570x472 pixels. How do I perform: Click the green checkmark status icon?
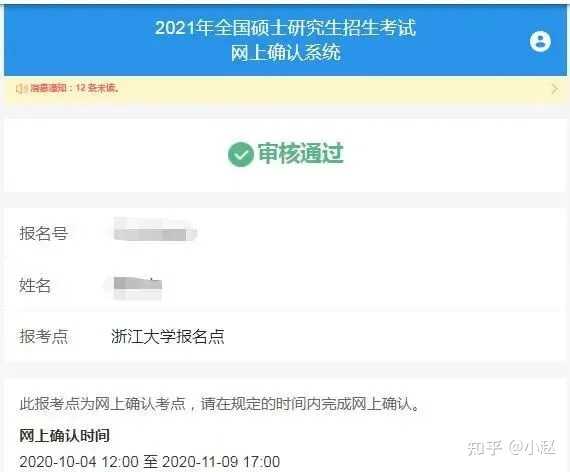click(241, 154)
